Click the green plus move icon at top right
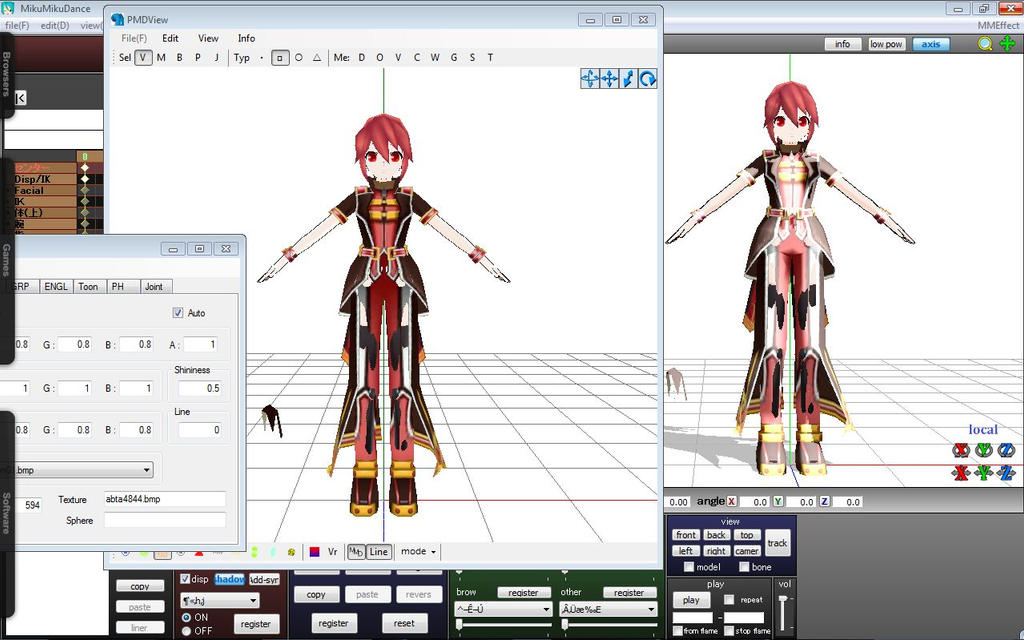 [1007, 44]
